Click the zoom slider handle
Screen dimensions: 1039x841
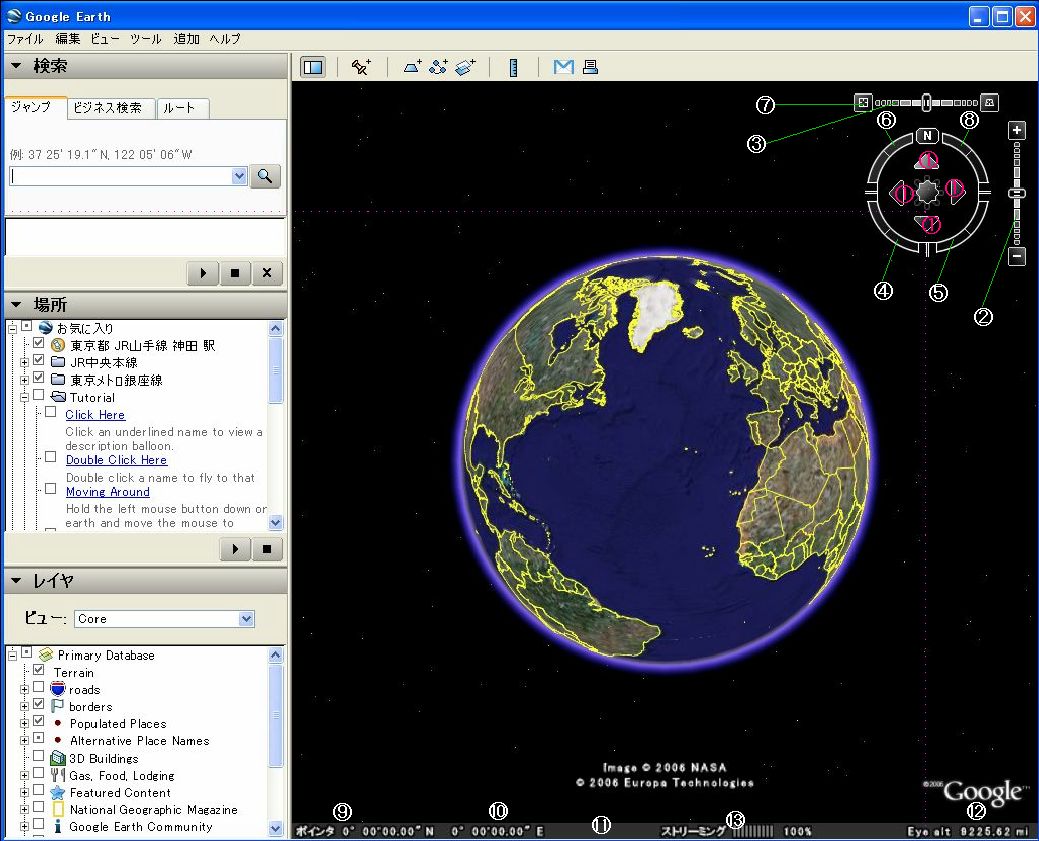pyautogui.click(x=1016, y=193)
